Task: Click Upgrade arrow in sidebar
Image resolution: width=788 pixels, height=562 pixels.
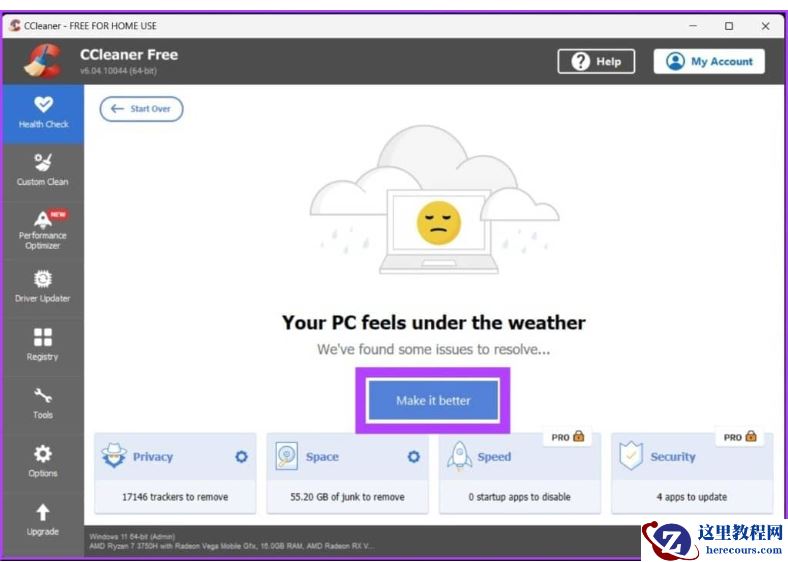Action: point(43,512)
